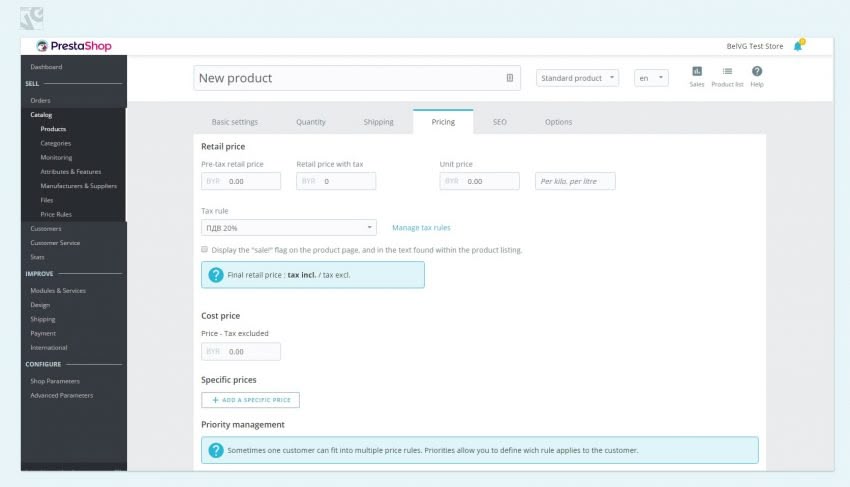
Task: Switch to the Options tab
Action: (x=558, y=122)
